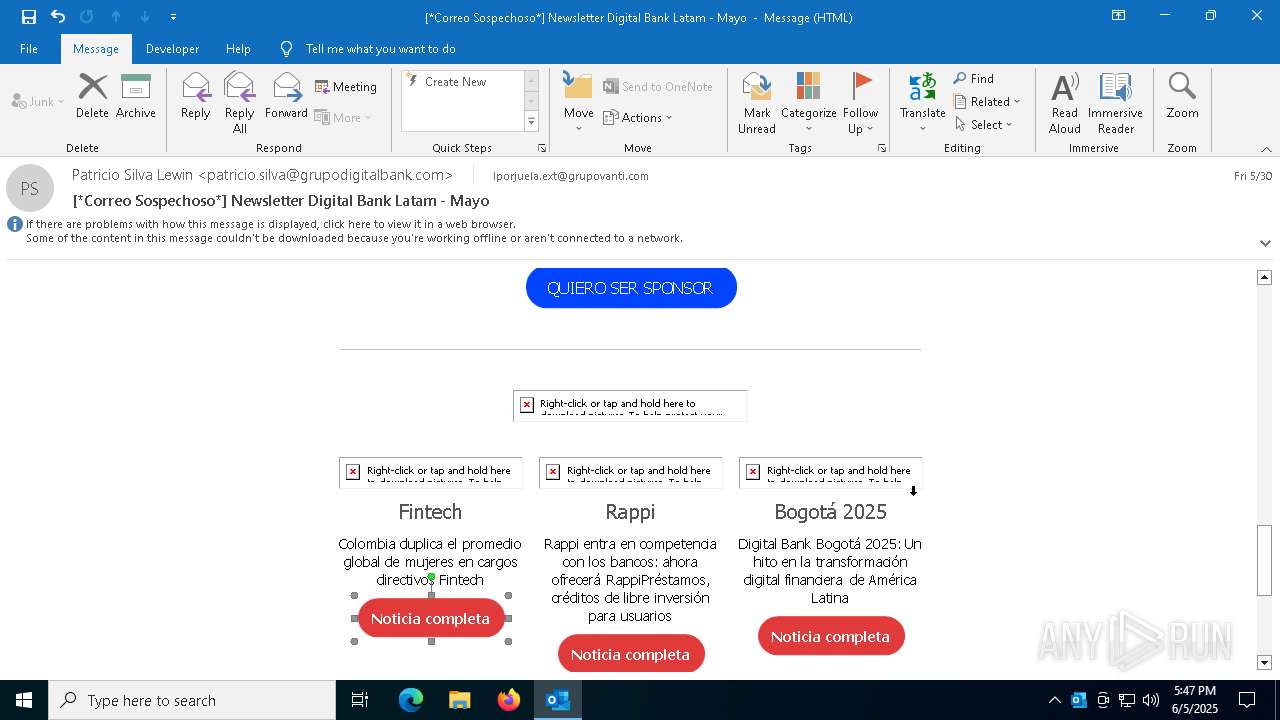This screenshot has height=720, width=1280.
Task: Open Tags dialog launcher
Action: (x=882, y=148)
